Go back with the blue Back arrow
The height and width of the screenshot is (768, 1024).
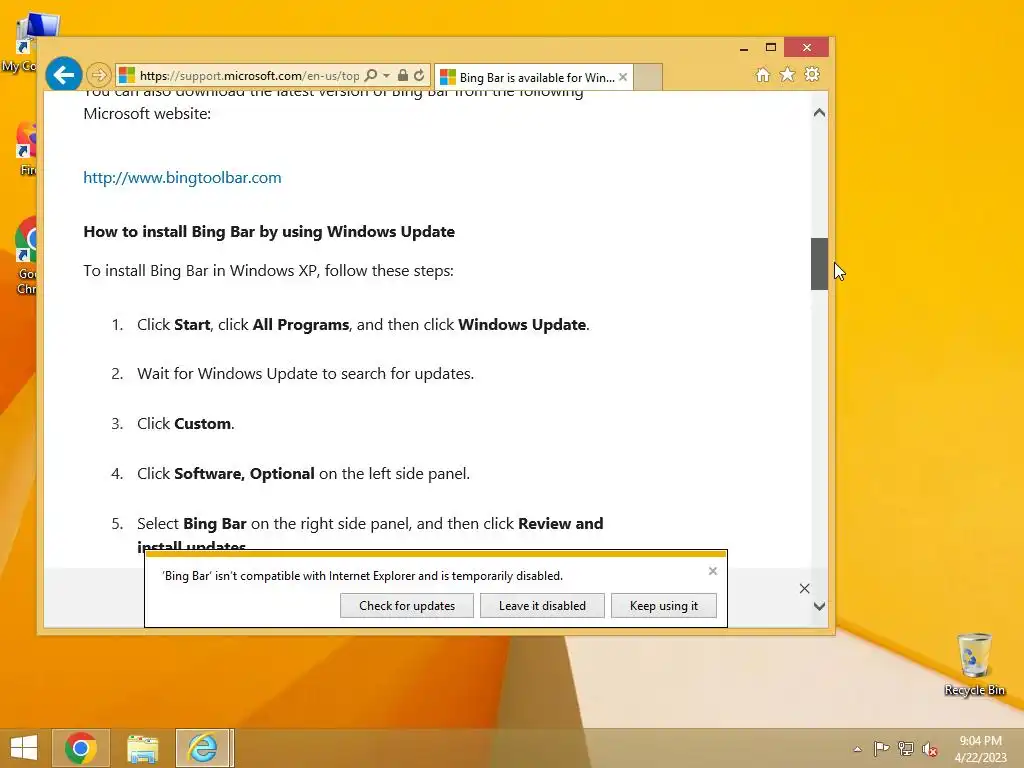pyautogui.click(x=63, y=75)
